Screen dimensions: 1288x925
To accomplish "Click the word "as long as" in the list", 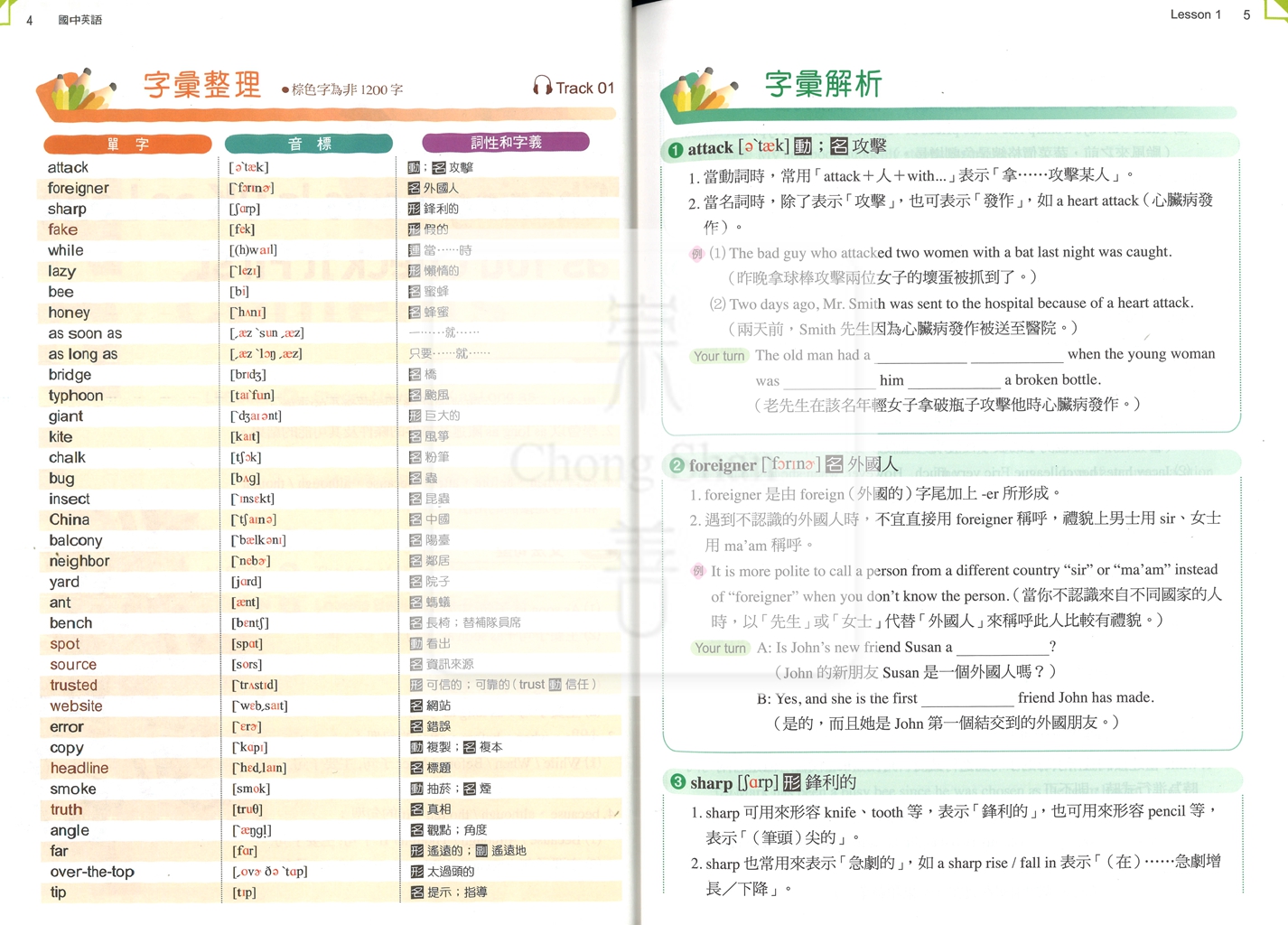I will 83,354.
